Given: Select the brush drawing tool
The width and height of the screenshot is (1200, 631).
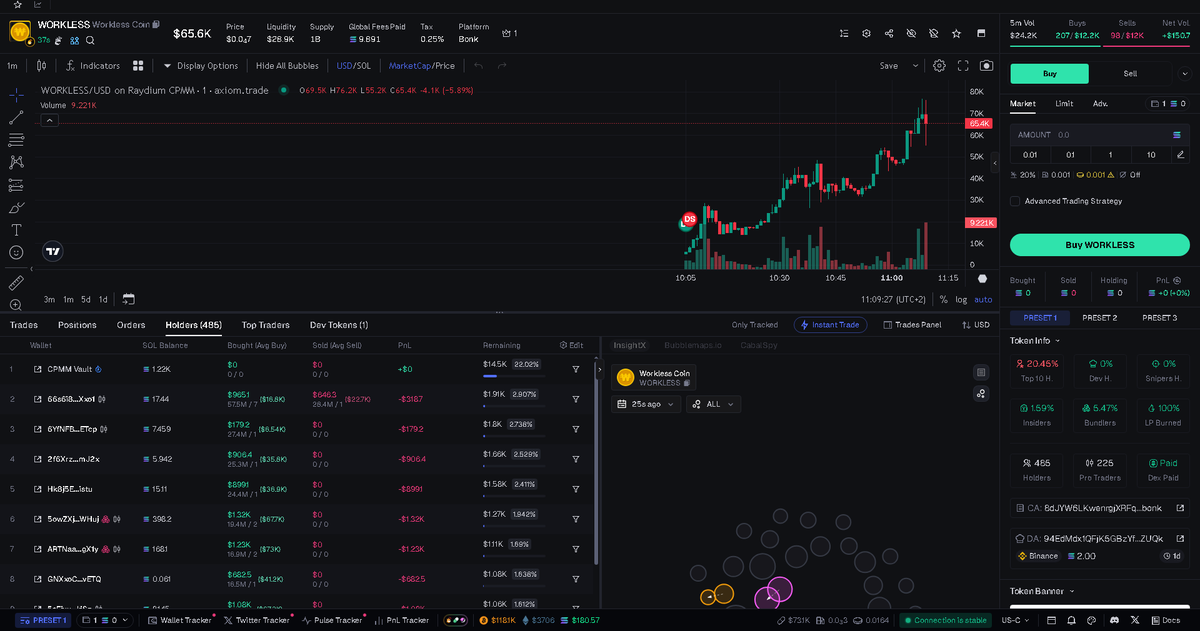Looking at the screenshot, I should point(16,208).
